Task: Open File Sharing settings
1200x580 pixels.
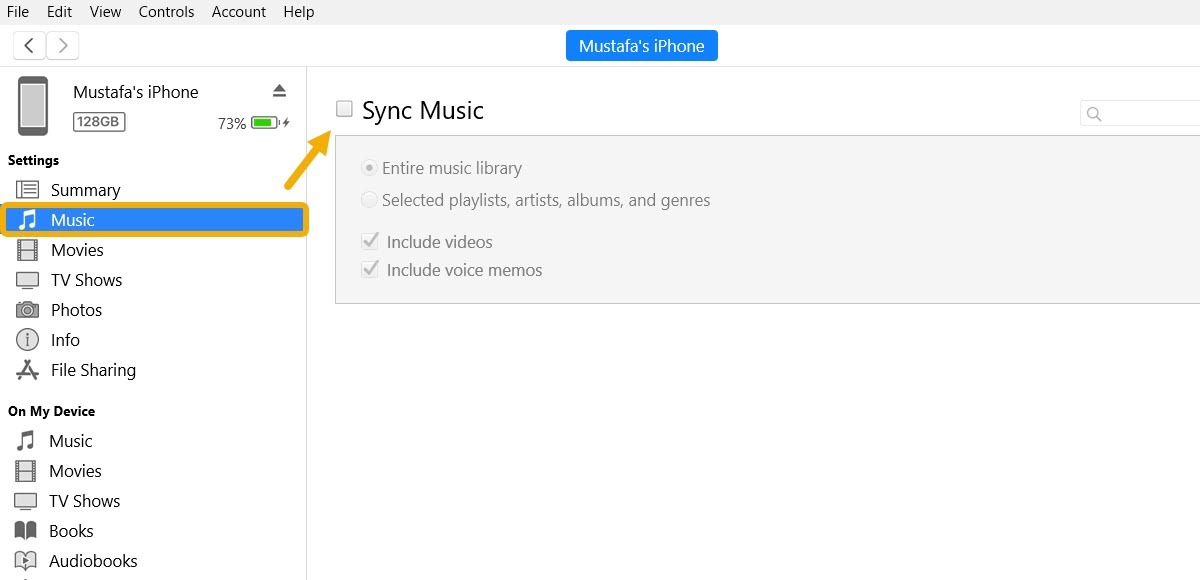Action: pos(27,369)
